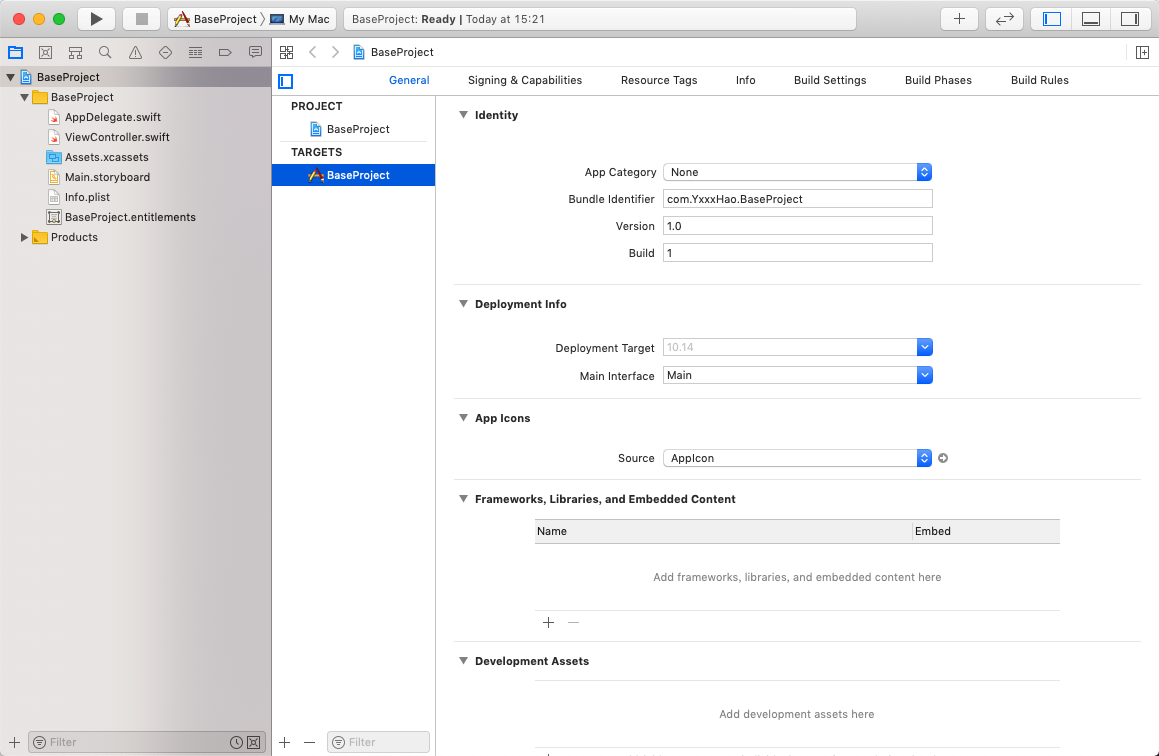
Task: Open the Build Rules tab
Action: [1039, 80]
